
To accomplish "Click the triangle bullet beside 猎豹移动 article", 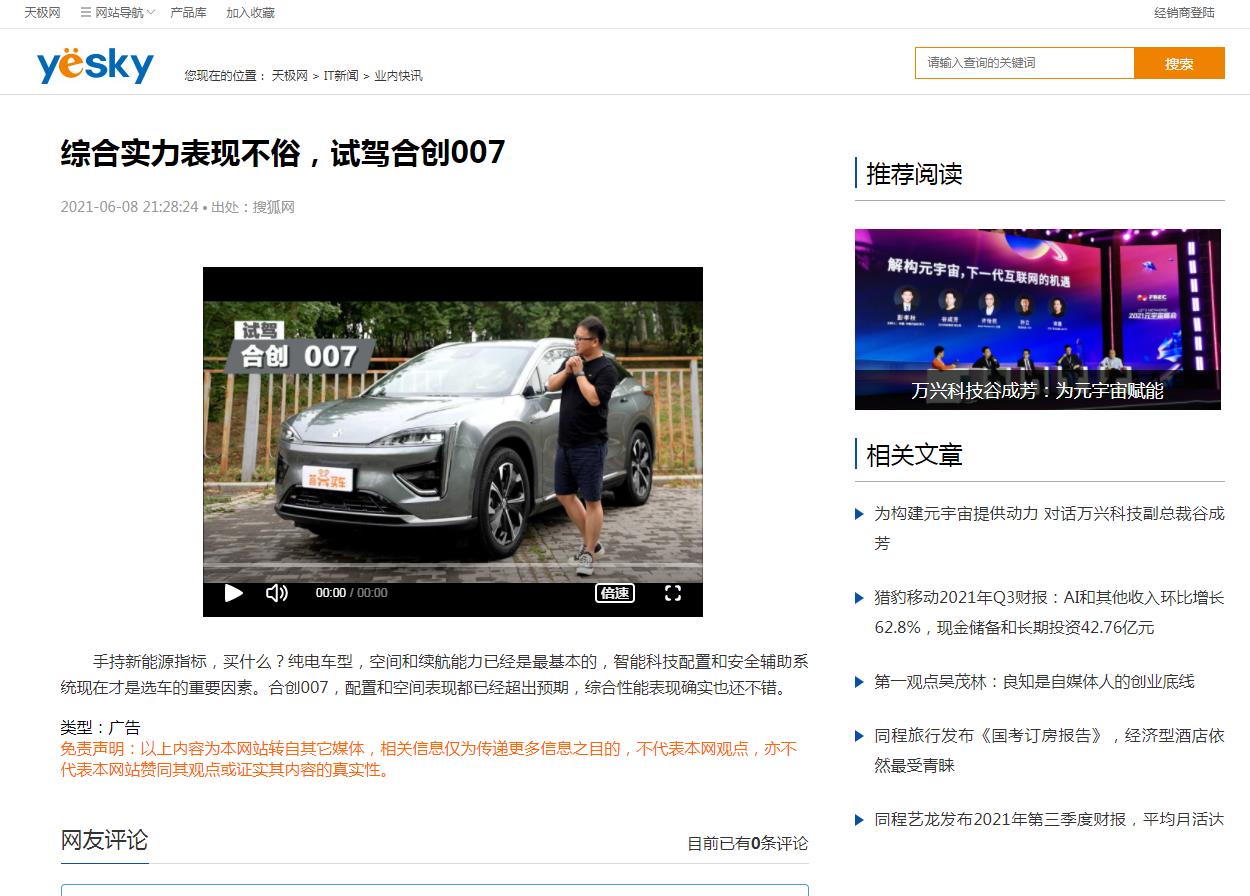I will 859,598.
